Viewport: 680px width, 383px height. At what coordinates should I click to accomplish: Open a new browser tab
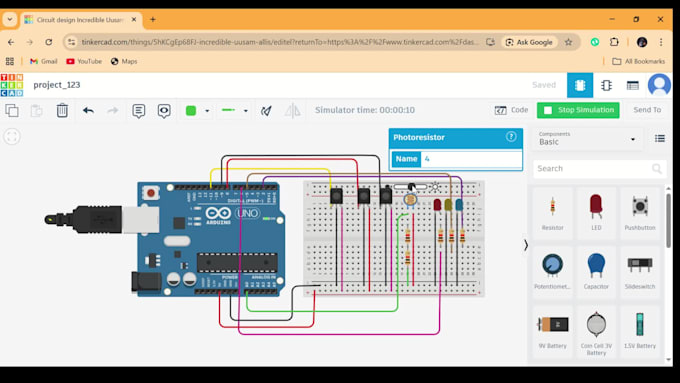pos(153,20)
